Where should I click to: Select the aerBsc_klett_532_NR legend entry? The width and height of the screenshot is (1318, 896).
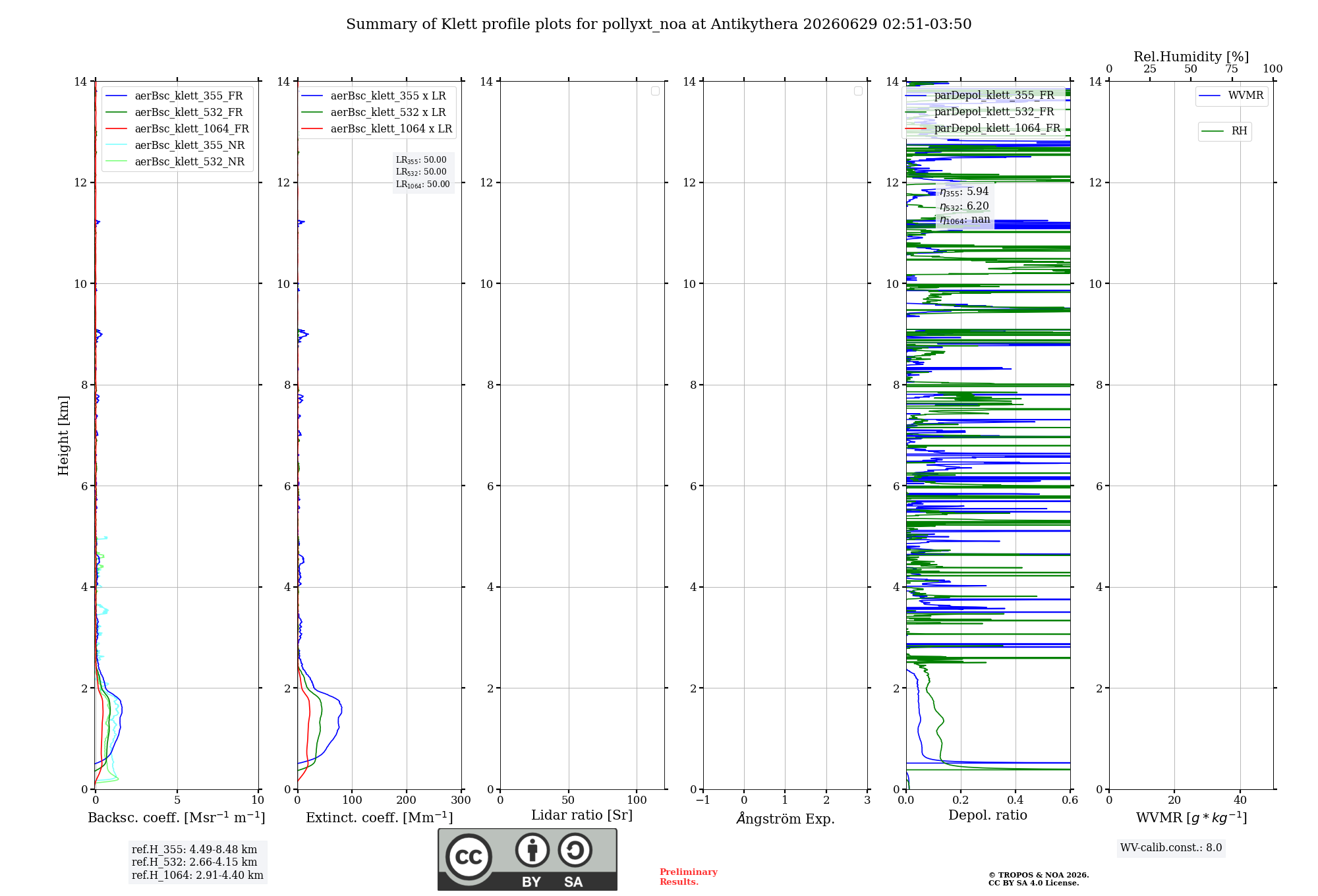175,161
